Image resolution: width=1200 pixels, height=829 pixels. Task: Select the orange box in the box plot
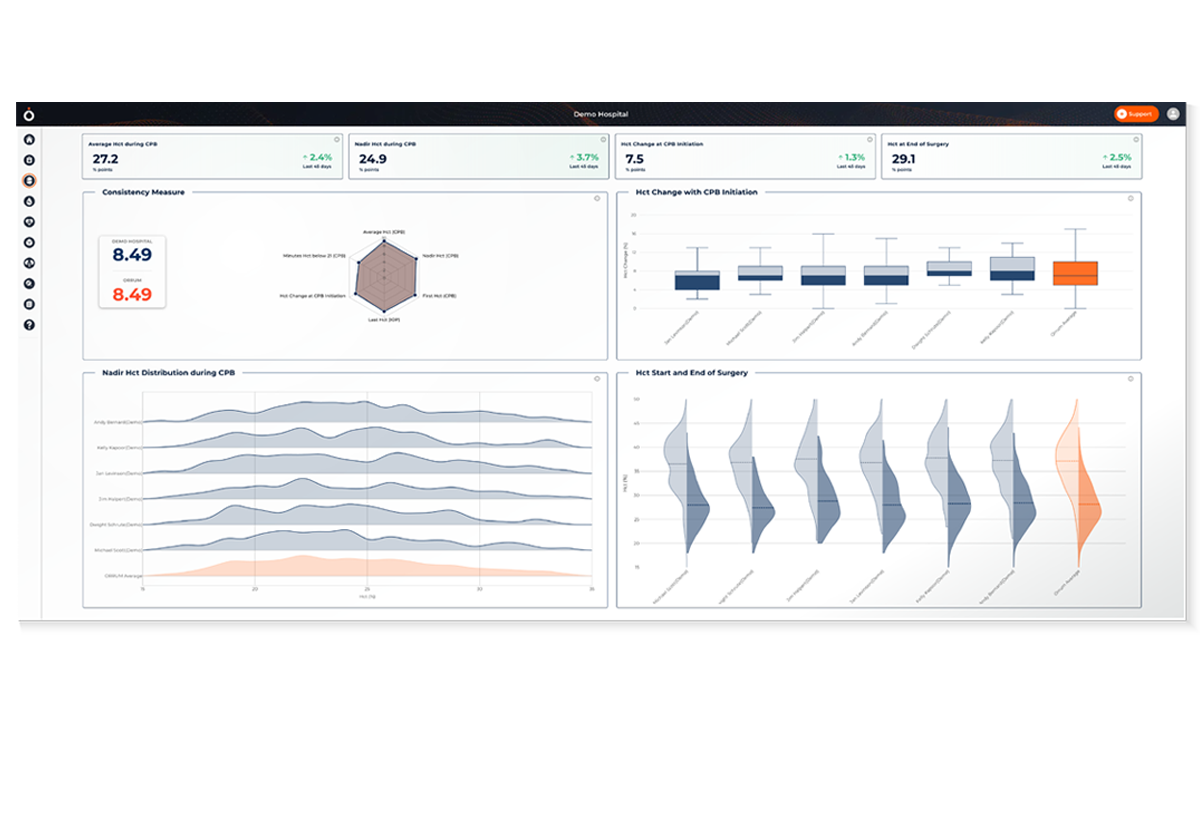(x=1075, y=273)
